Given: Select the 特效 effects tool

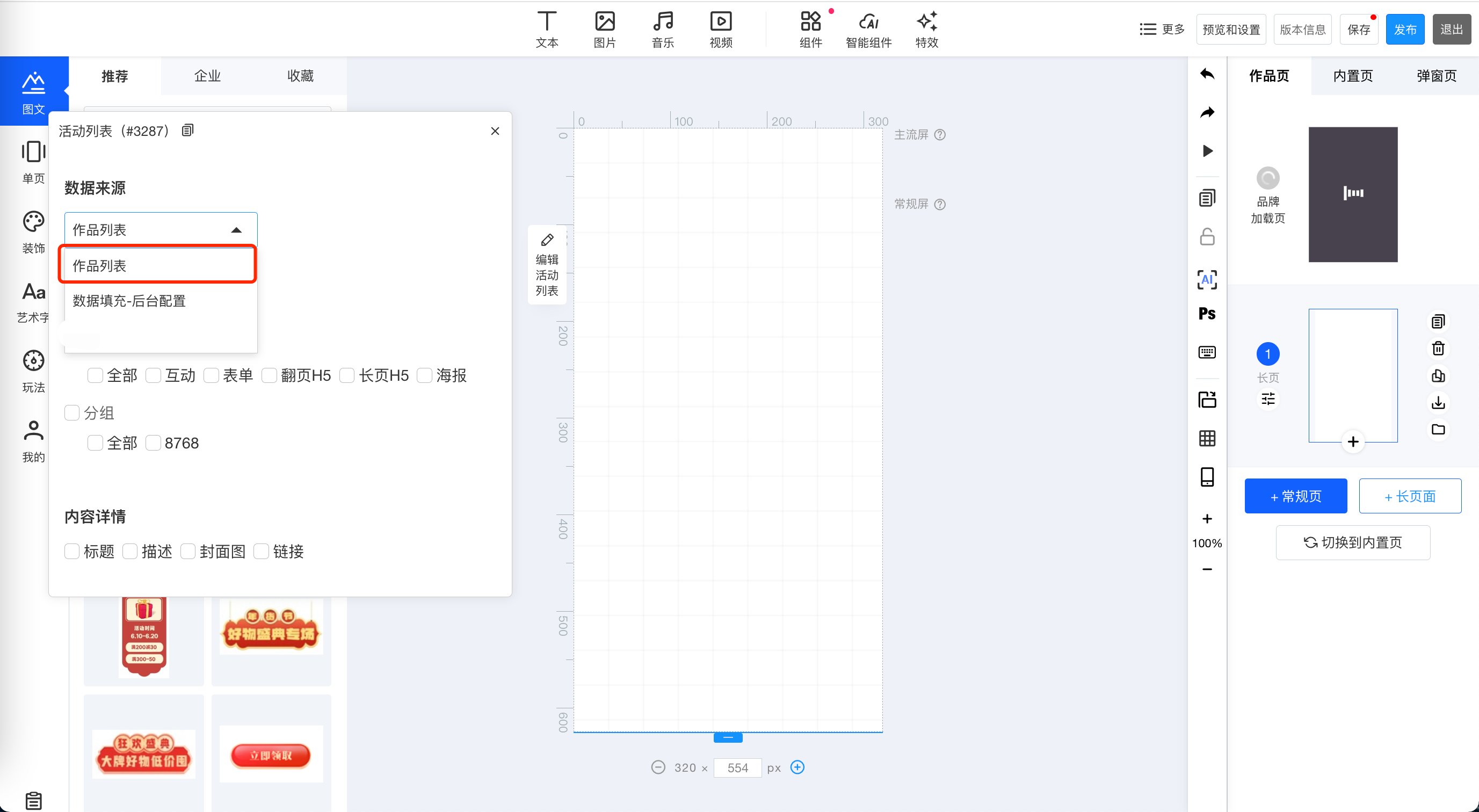Looking at the screenshot, I should [x=926, y=30].
